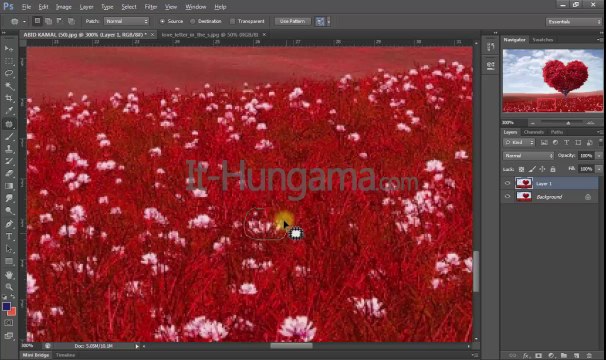Toggle lock all

pos(553,169)
